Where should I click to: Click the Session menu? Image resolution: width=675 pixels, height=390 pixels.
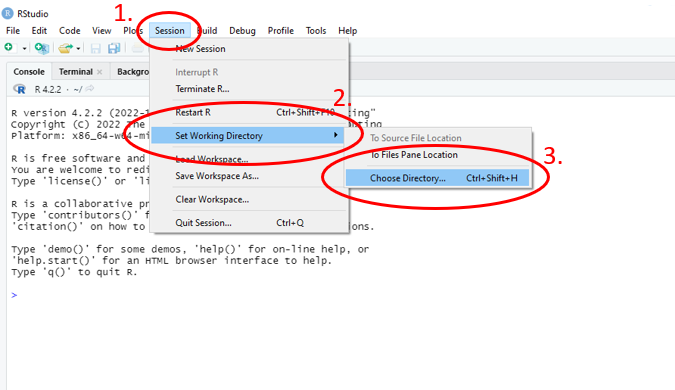(x=170, y=31)
